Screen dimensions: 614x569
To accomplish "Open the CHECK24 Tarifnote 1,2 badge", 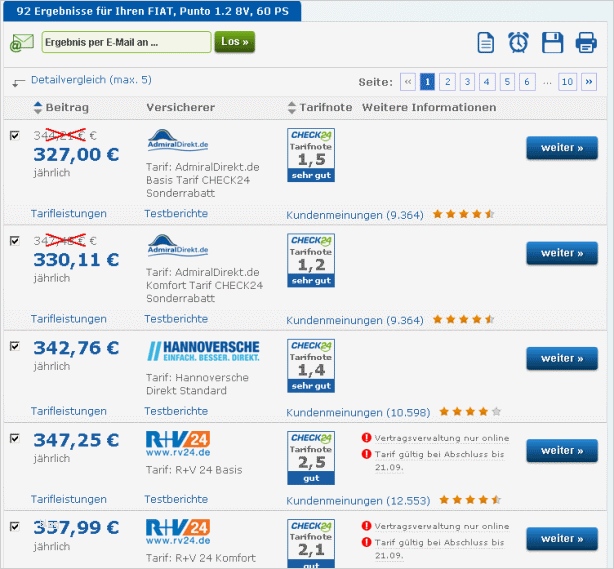I will click(x=311, y=260).
